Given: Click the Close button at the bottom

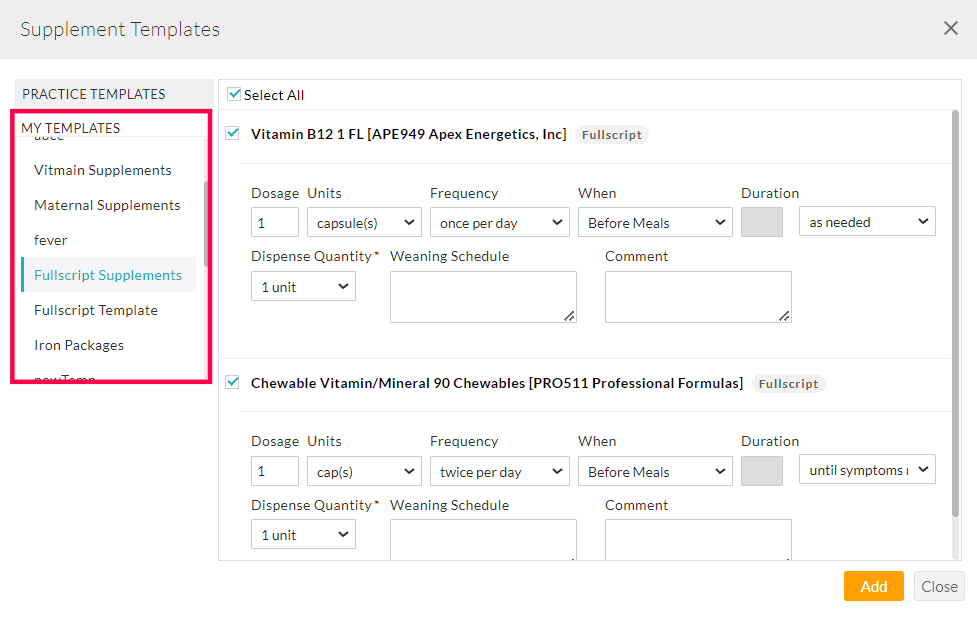Looking at the screenshot, I should (x=938, y=586).
